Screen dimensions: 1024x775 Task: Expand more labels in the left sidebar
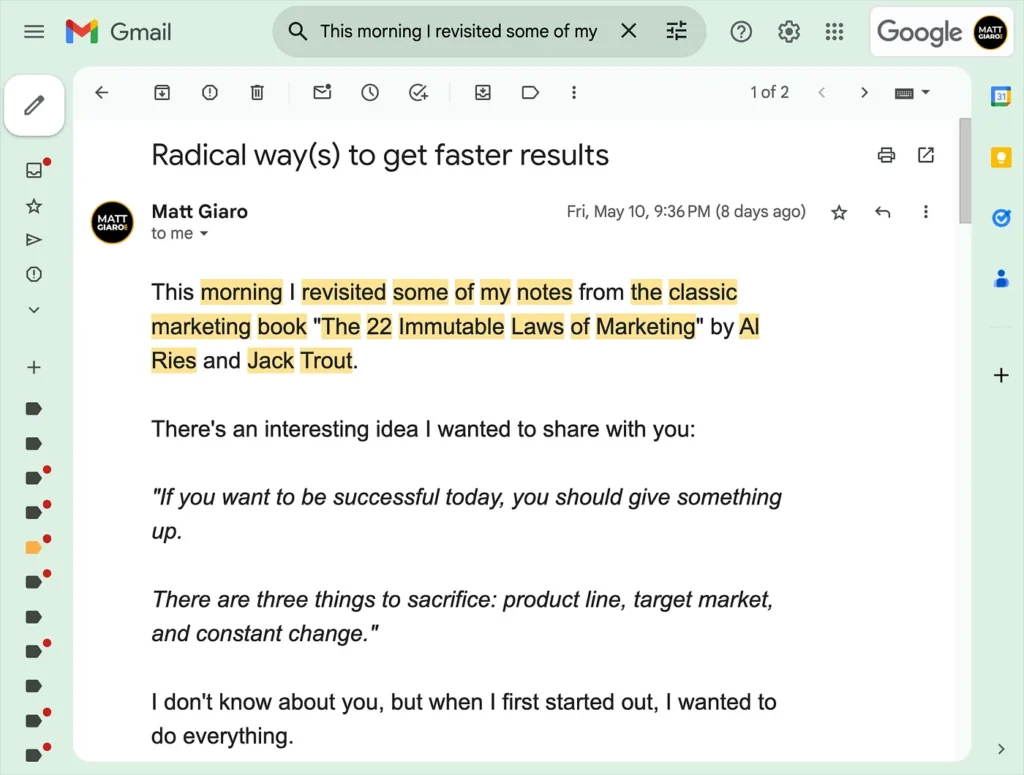34,310
